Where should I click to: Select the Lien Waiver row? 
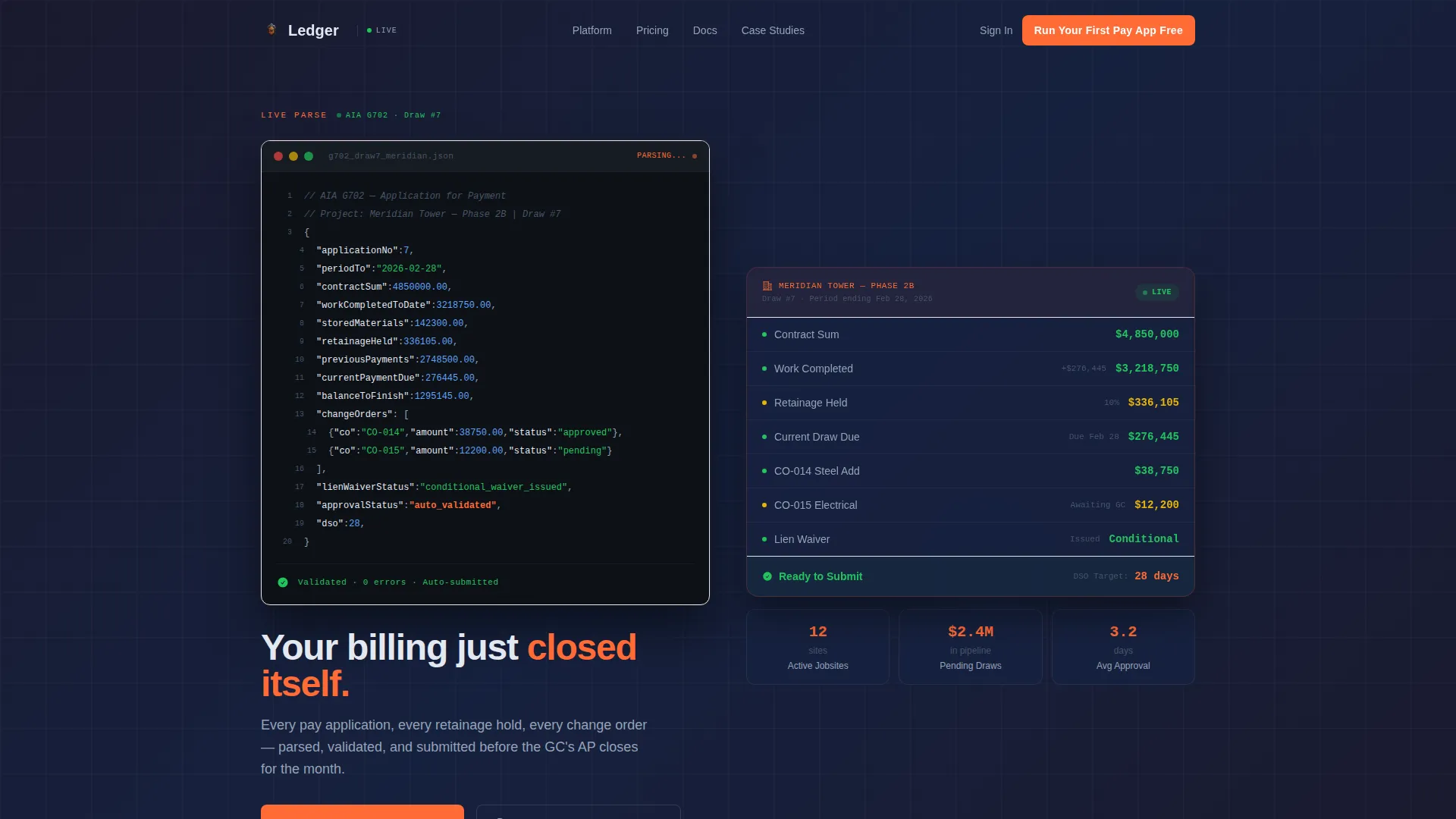click(971, 539)
